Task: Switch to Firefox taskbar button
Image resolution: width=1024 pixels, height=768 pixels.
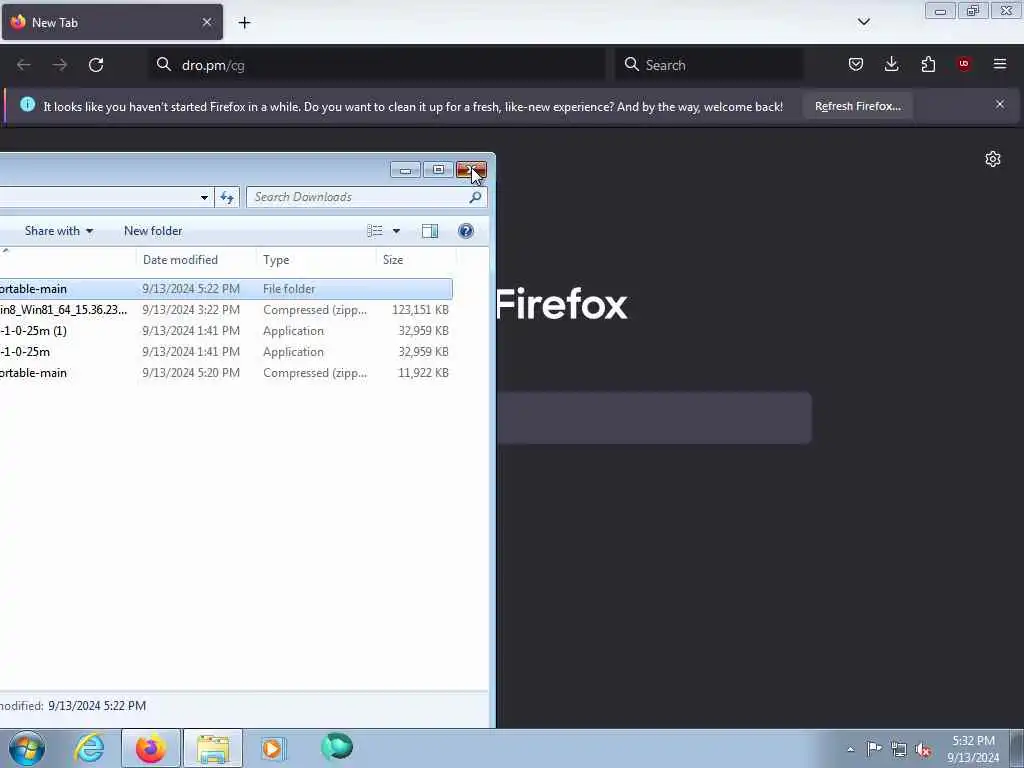Action: (151, 748)
